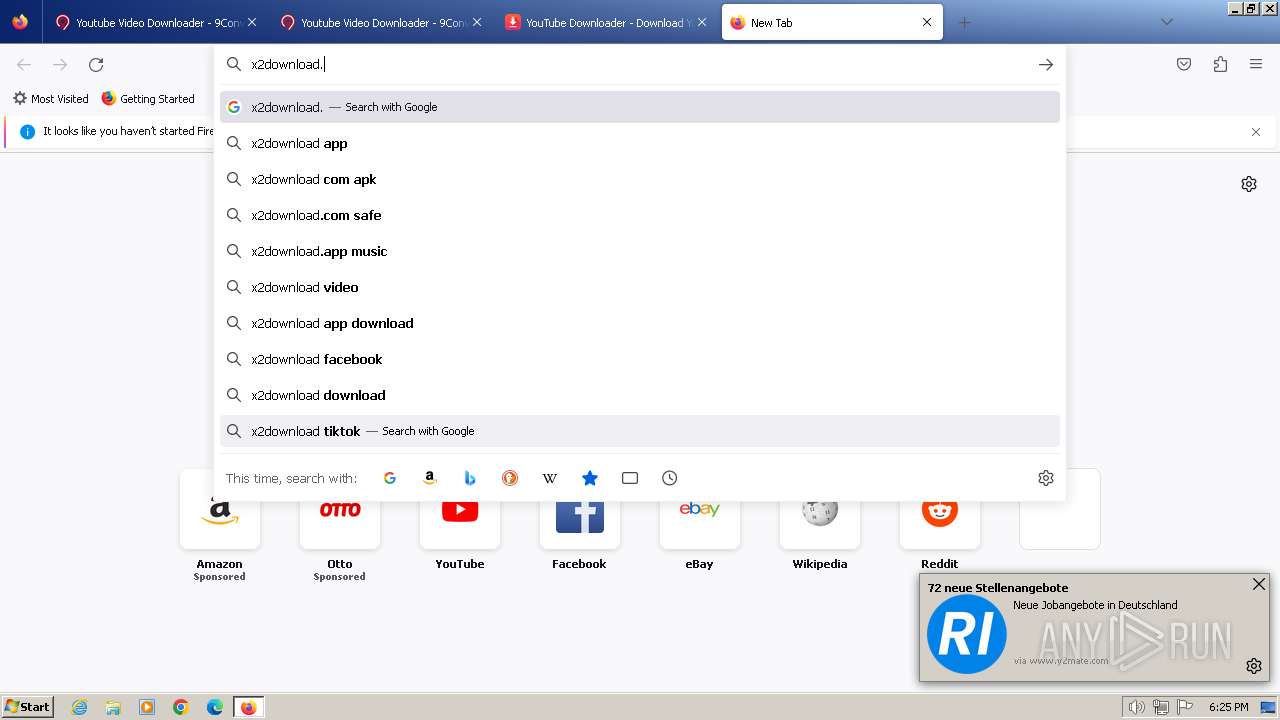This screenshot has height=720, width=1280.
Task: Open Save to Pocket icon
Action: 1184,64
